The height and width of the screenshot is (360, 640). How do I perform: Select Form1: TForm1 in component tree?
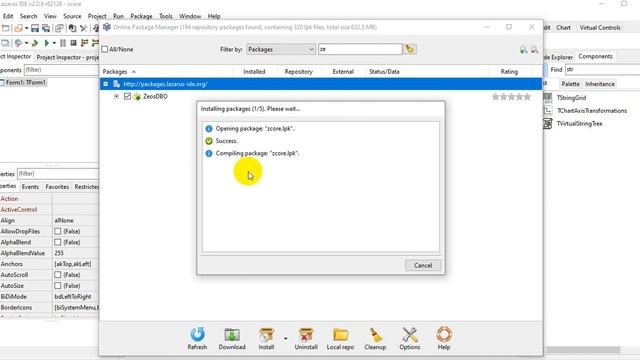pyautogui.click(x=26, y=82)
